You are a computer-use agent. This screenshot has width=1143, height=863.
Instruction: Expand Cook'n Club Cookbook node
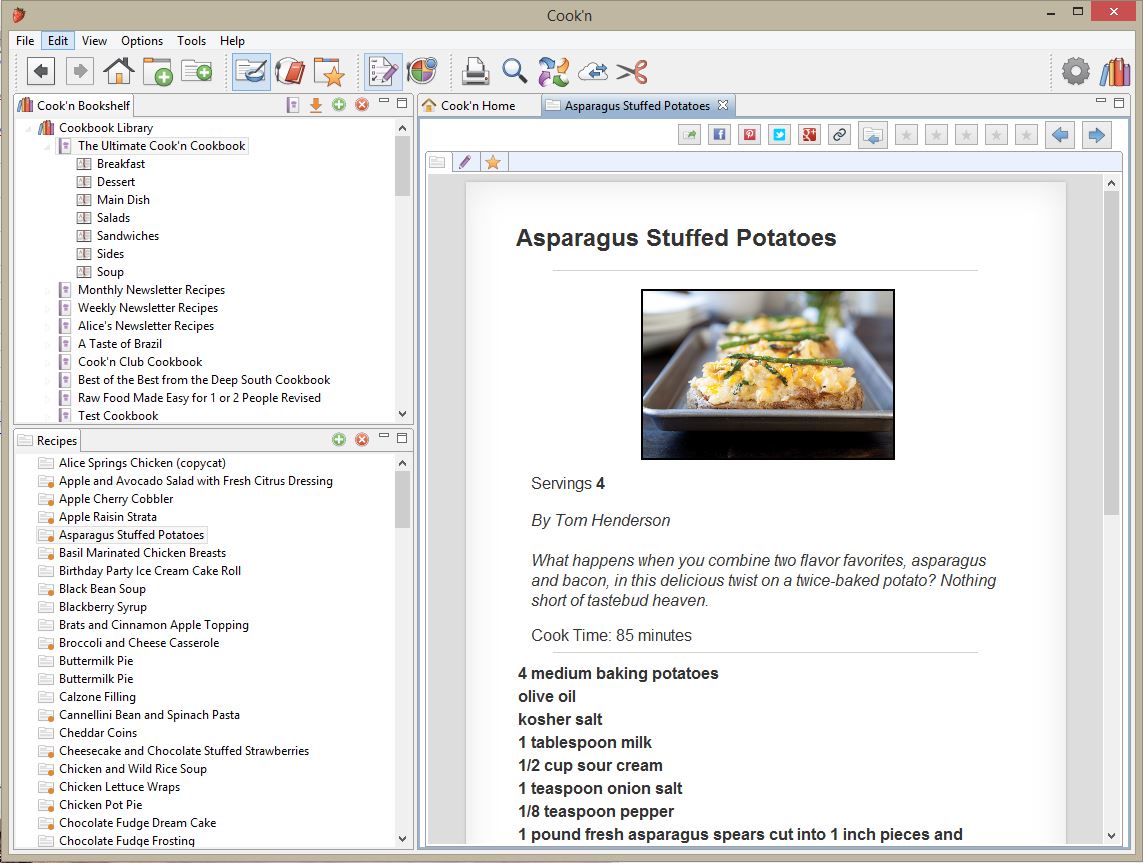[x=47, y=362]
